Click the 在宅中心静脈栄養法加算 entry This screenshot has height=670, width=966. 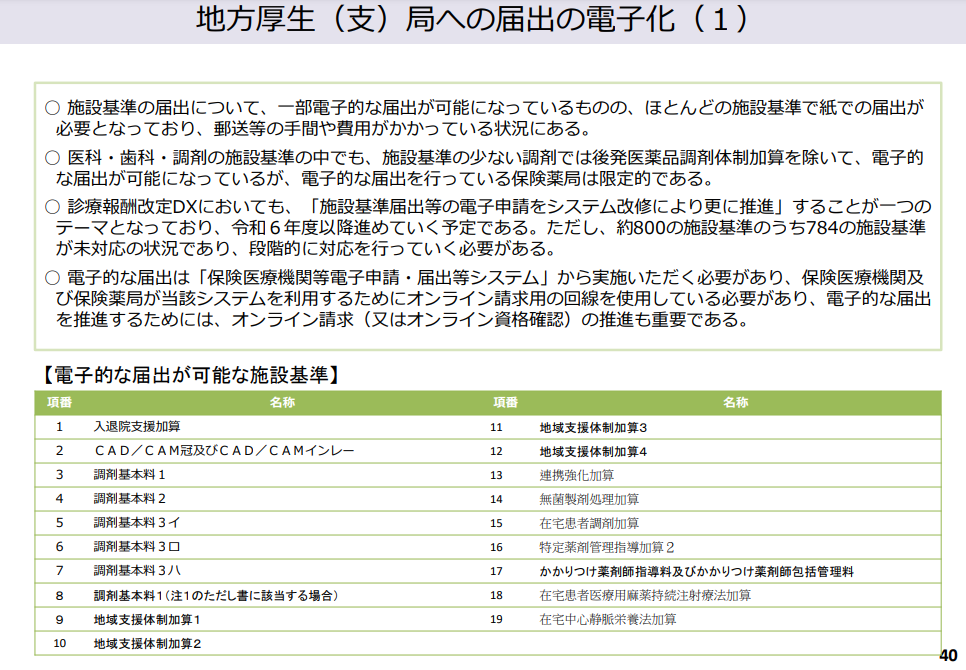(x=608, y=619)
